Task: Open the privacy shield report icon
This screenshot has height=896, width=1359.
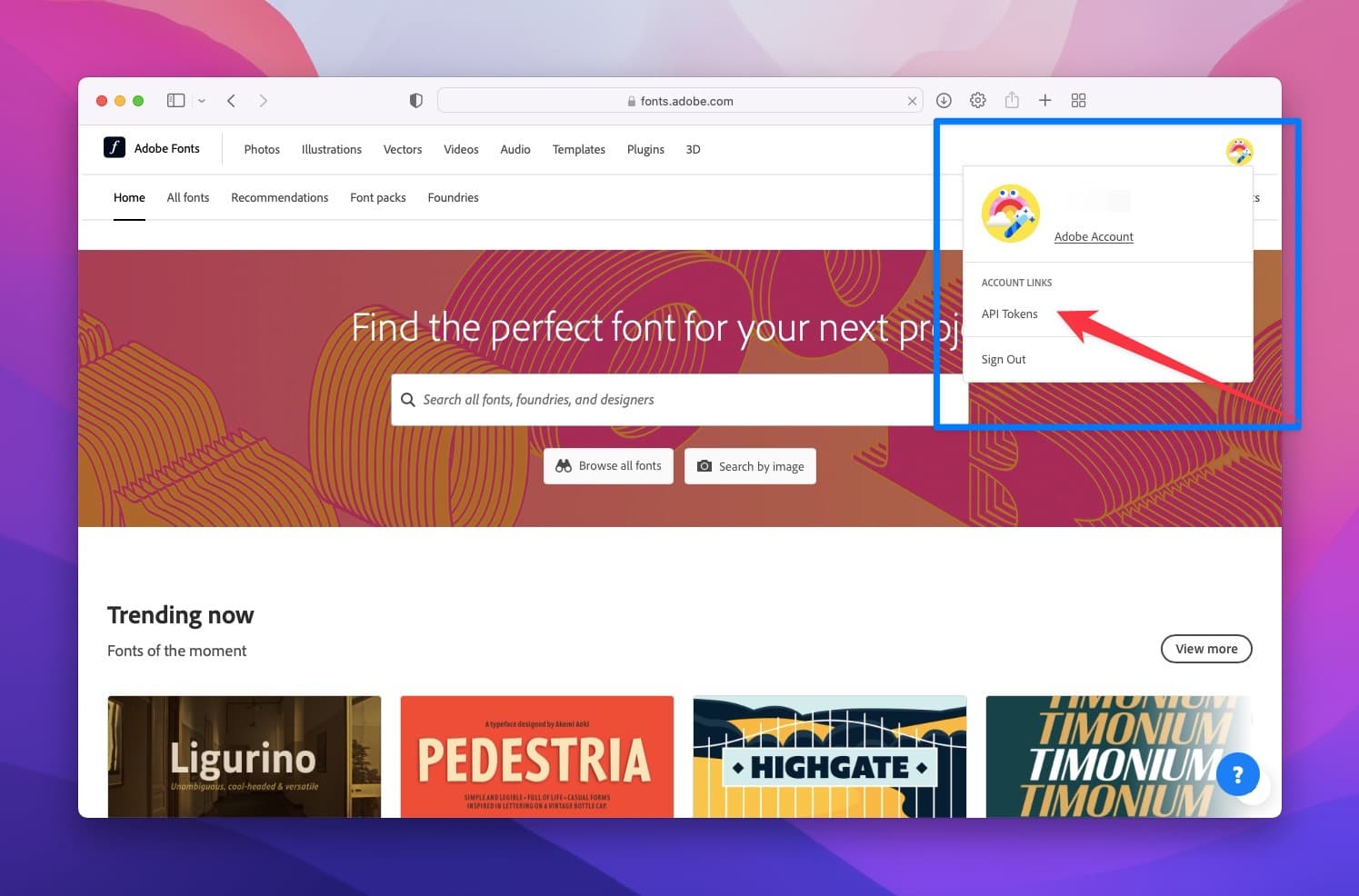Action: click(415, 101)
